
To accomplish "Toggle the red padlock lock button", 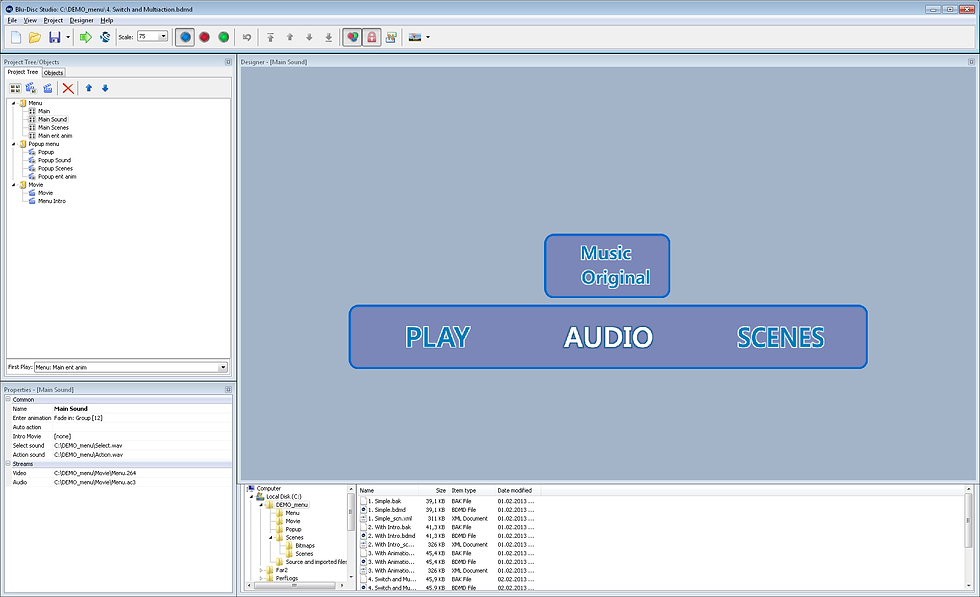I will coord(372,38).
